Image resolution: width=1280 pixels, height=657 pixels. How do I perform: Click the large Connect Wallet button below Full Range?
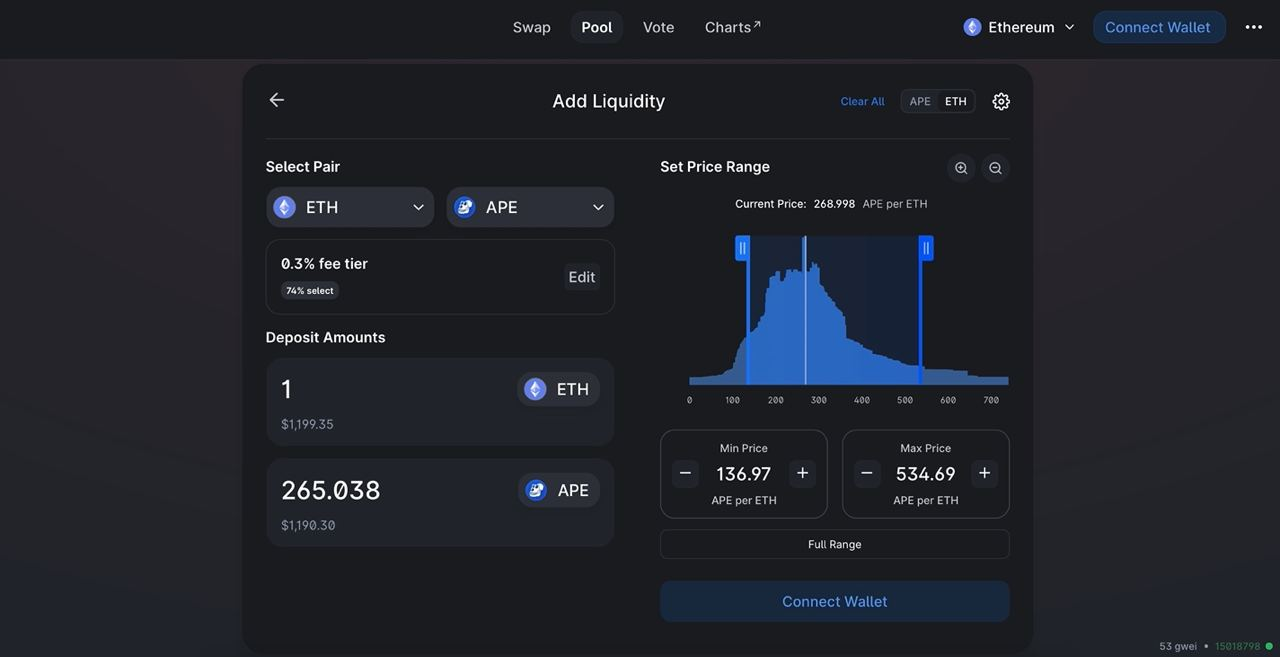[x=835, y=601]
